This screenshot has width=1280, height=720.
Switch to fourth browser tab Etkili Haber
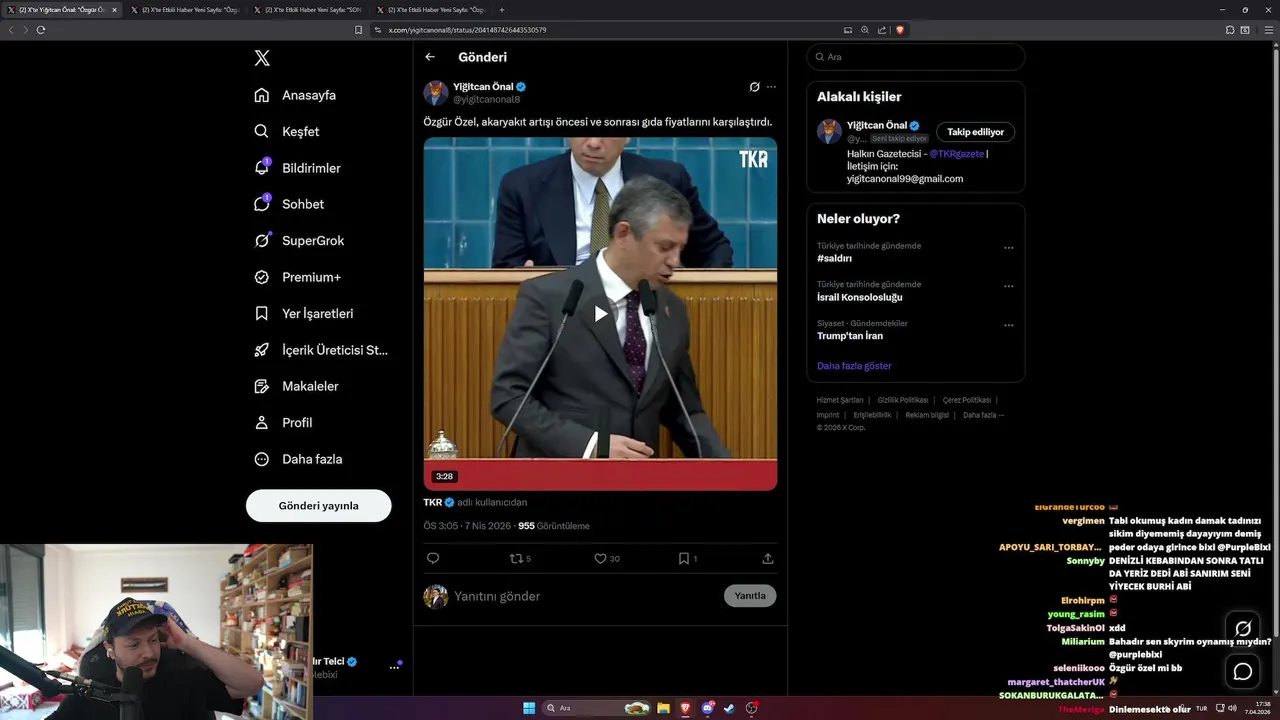(430, 10)
